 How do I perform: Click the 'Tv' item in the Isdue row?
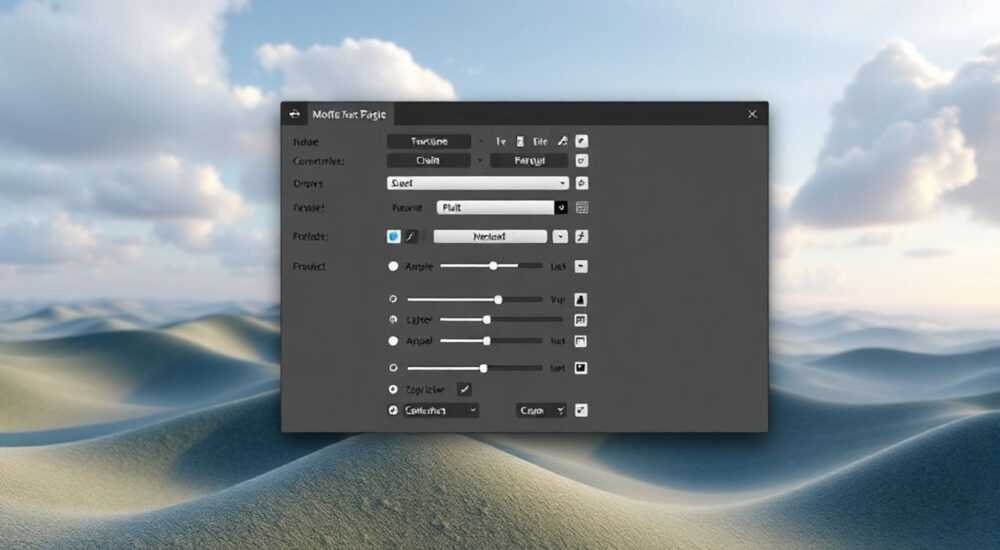coord(501,142)
